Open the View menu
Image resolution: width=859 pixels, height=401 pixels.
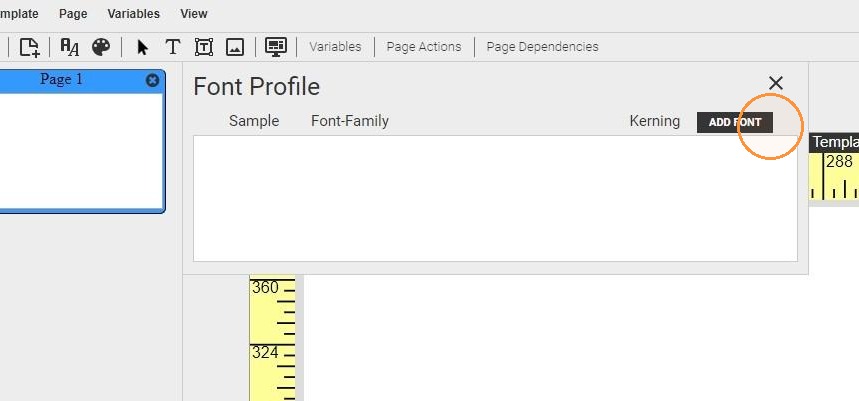pyautogui.click(x=194, y=14)
